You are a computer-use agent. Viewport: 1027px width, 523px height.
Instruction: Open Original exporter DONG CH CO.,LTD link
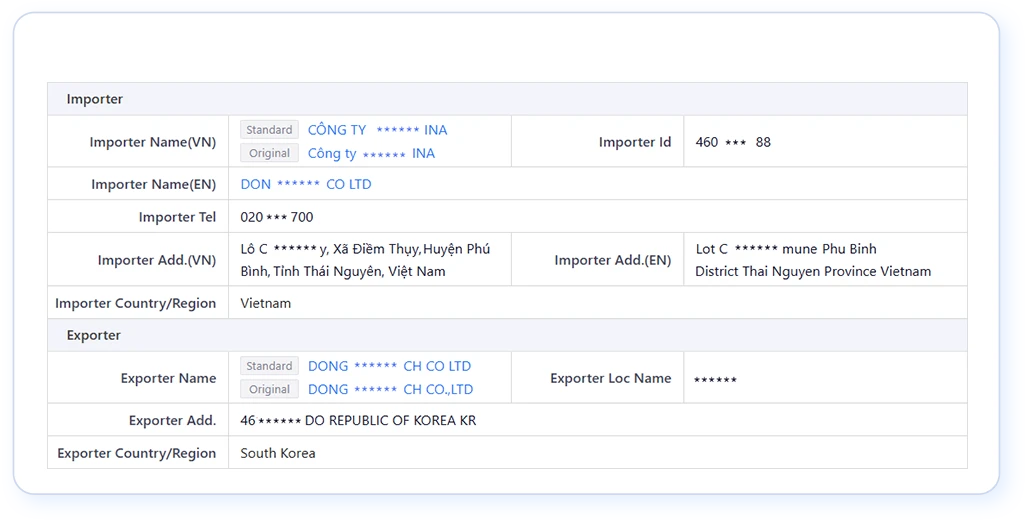click(x=390, y=389)
